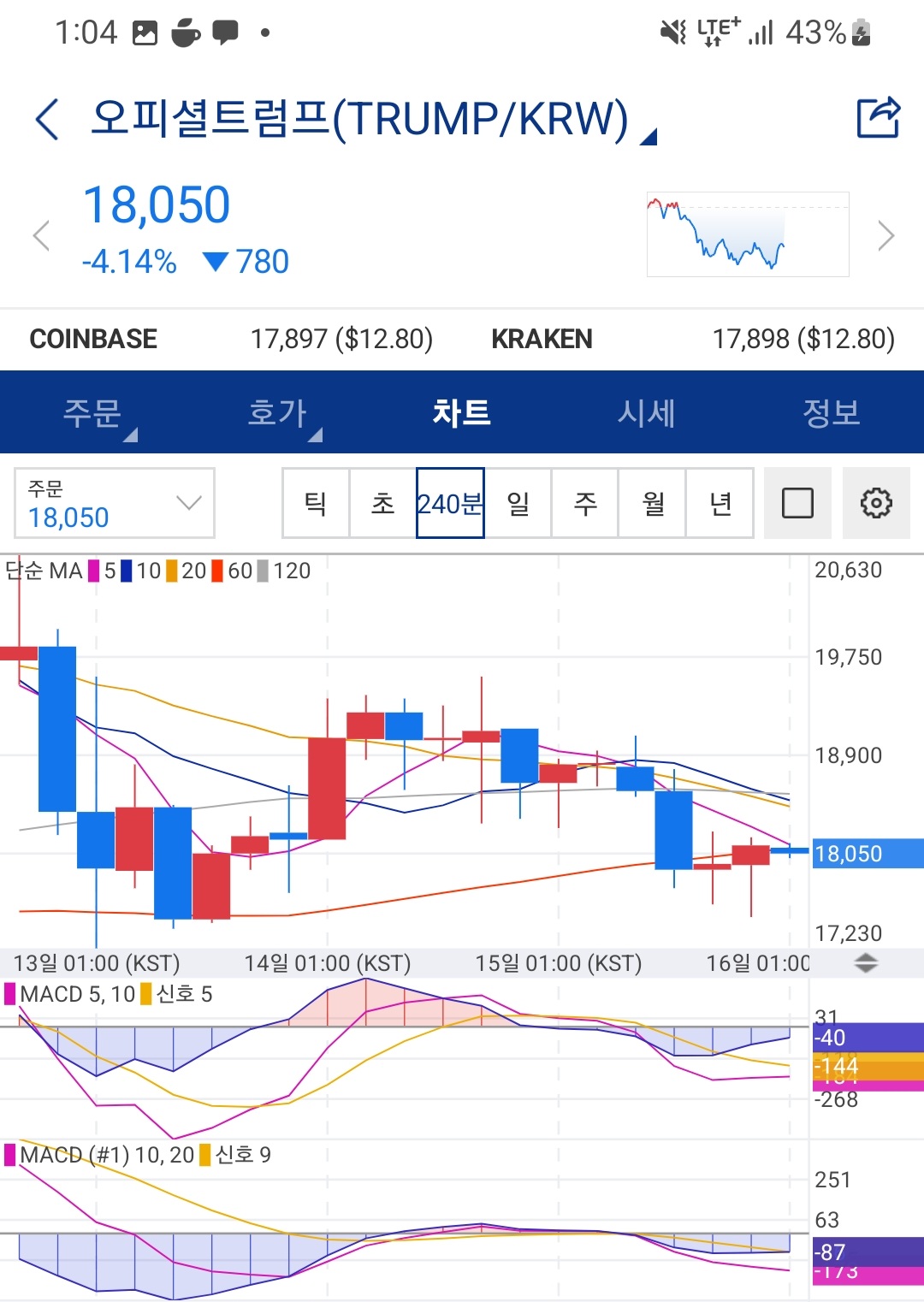
Task: Switch to the 시세 tab
Action: (x=647, y=412)
